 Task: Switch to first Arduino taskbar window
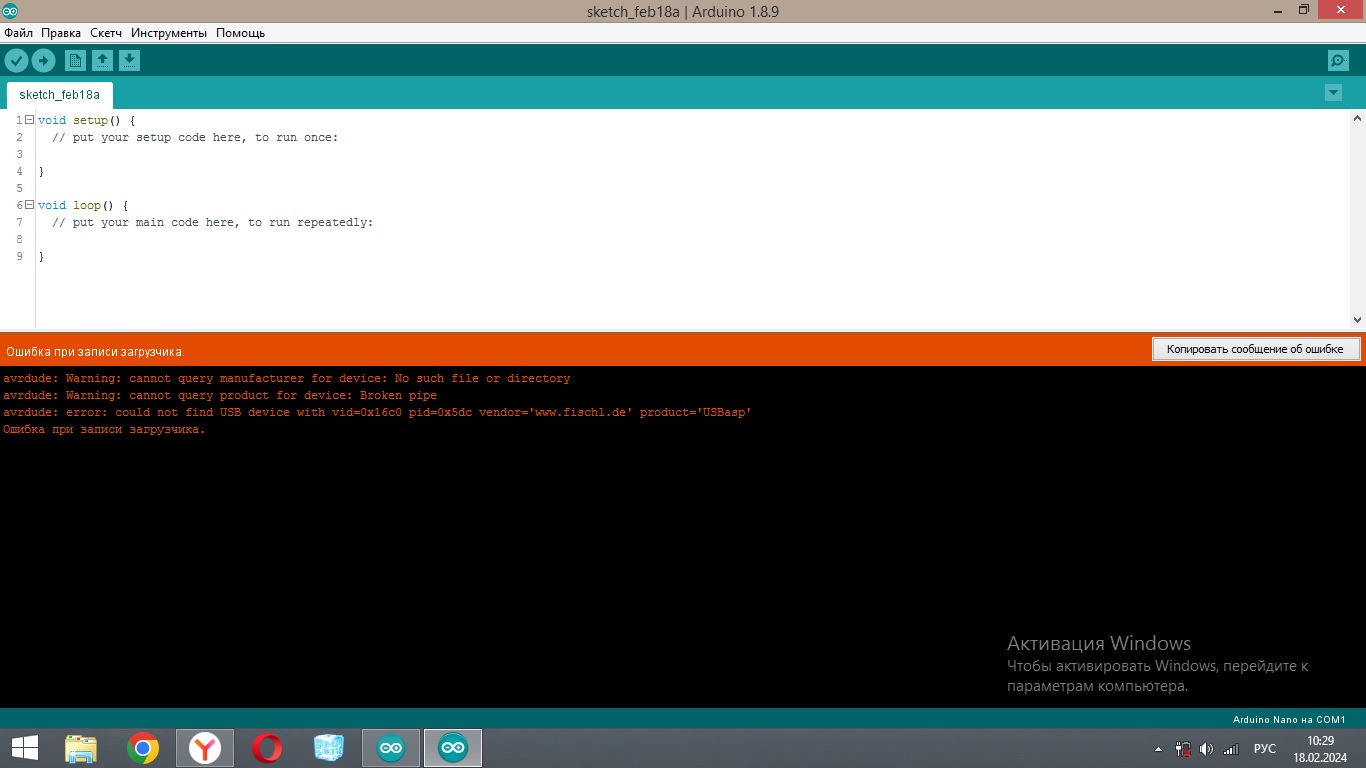coord(391,748)
